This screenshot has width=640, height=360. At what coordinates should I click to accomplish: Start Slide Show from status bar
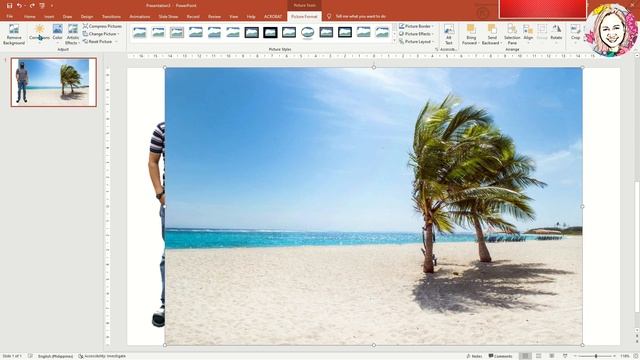click(x=565, y=356)
